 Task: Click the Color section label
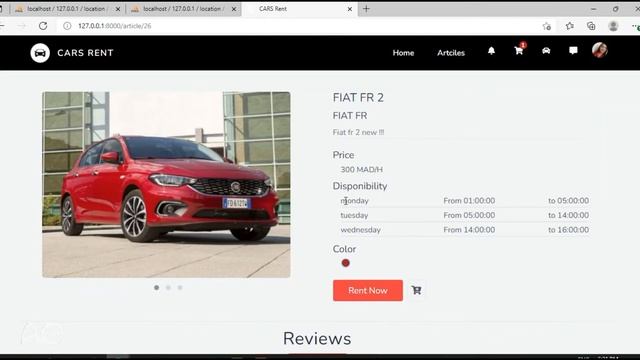344,249
